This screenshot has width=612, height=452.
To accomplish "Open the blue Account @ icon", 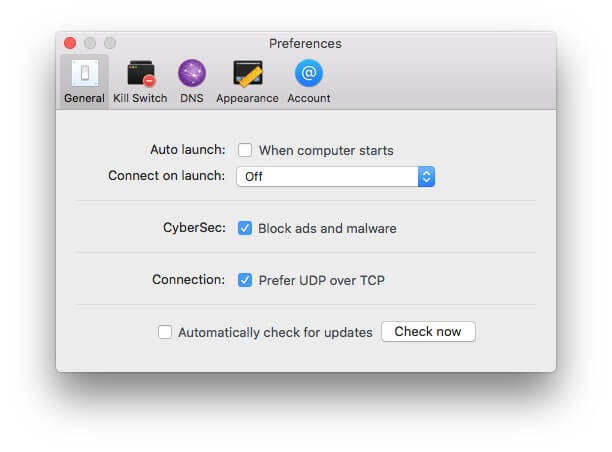I will 309,73.
